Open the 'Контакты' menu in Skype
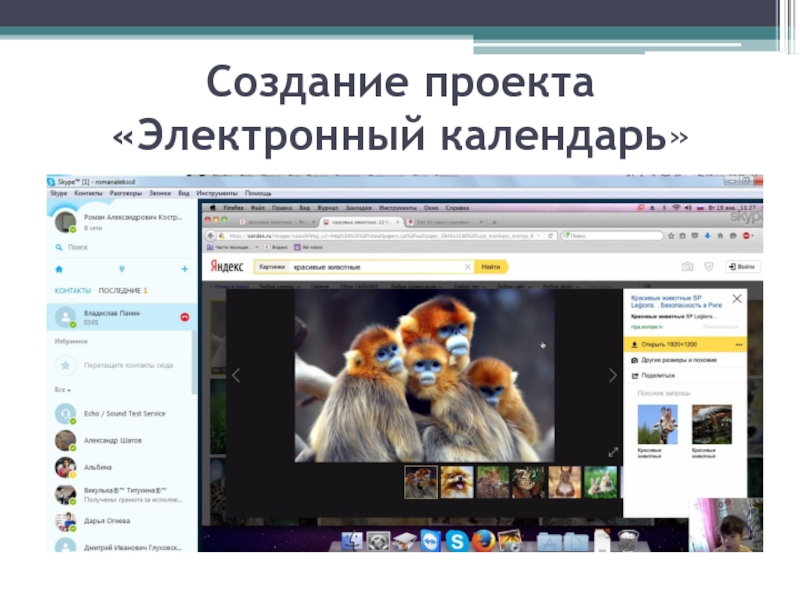The image size is (800, 600). pyautogui.click(x=89, y=193)
